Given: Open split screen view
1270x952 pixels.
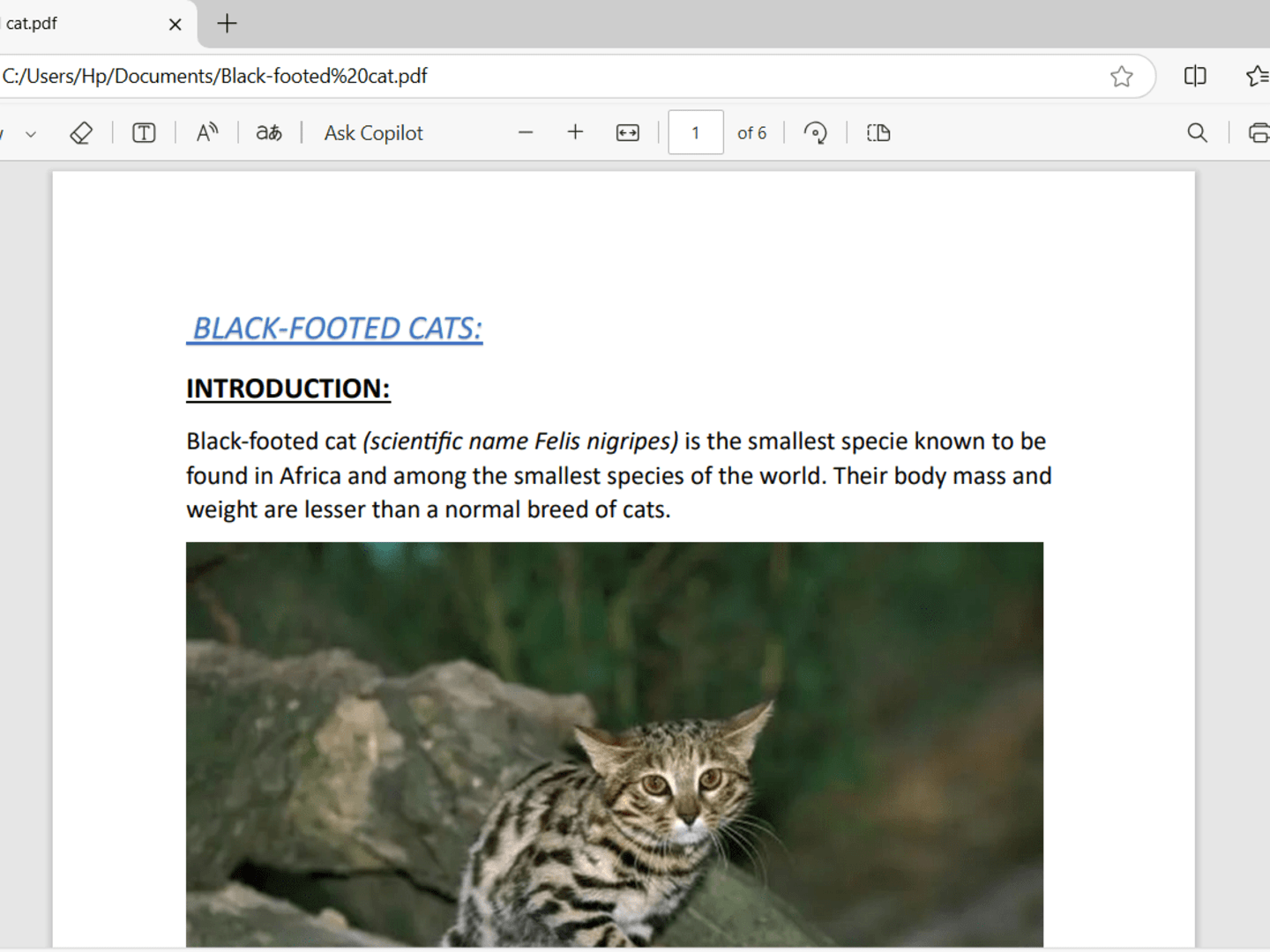Looking at the screenshot, I should point(1195,77).
